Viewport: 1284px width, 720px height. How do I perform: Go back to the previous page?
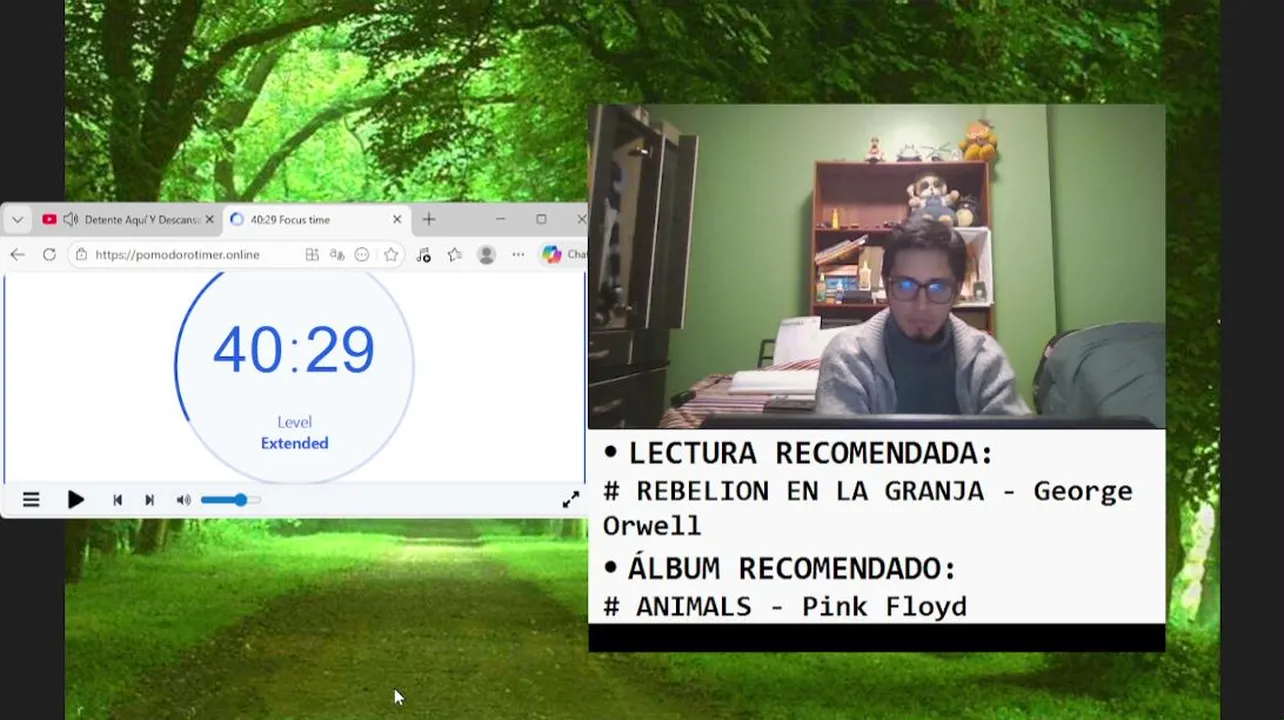click(17, 255)
